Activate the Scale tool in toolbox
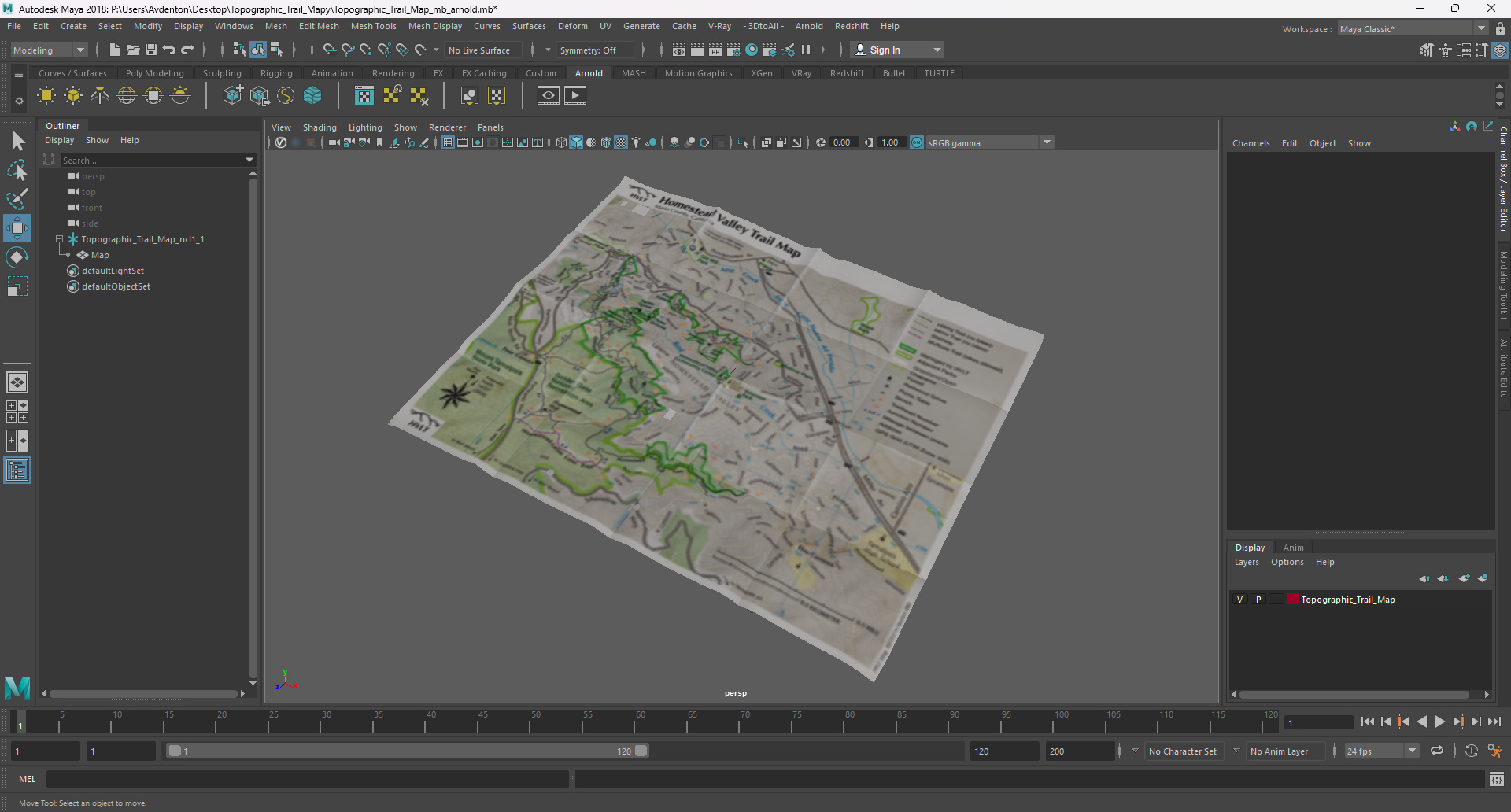 [x=17, y=286]
